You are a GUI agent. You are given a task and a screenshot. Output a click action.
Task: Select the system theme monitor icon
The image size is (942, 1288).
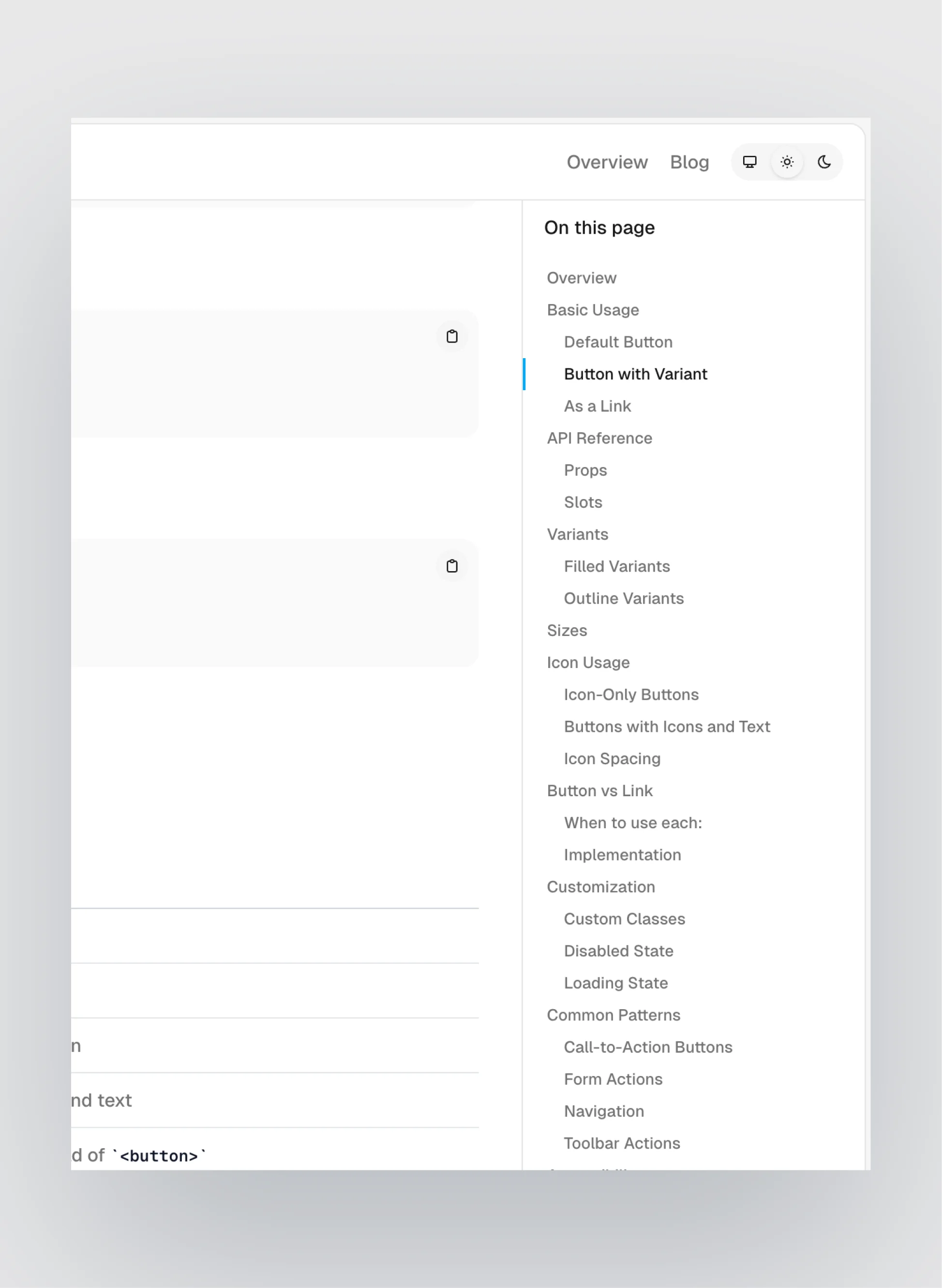pos(748,162)
